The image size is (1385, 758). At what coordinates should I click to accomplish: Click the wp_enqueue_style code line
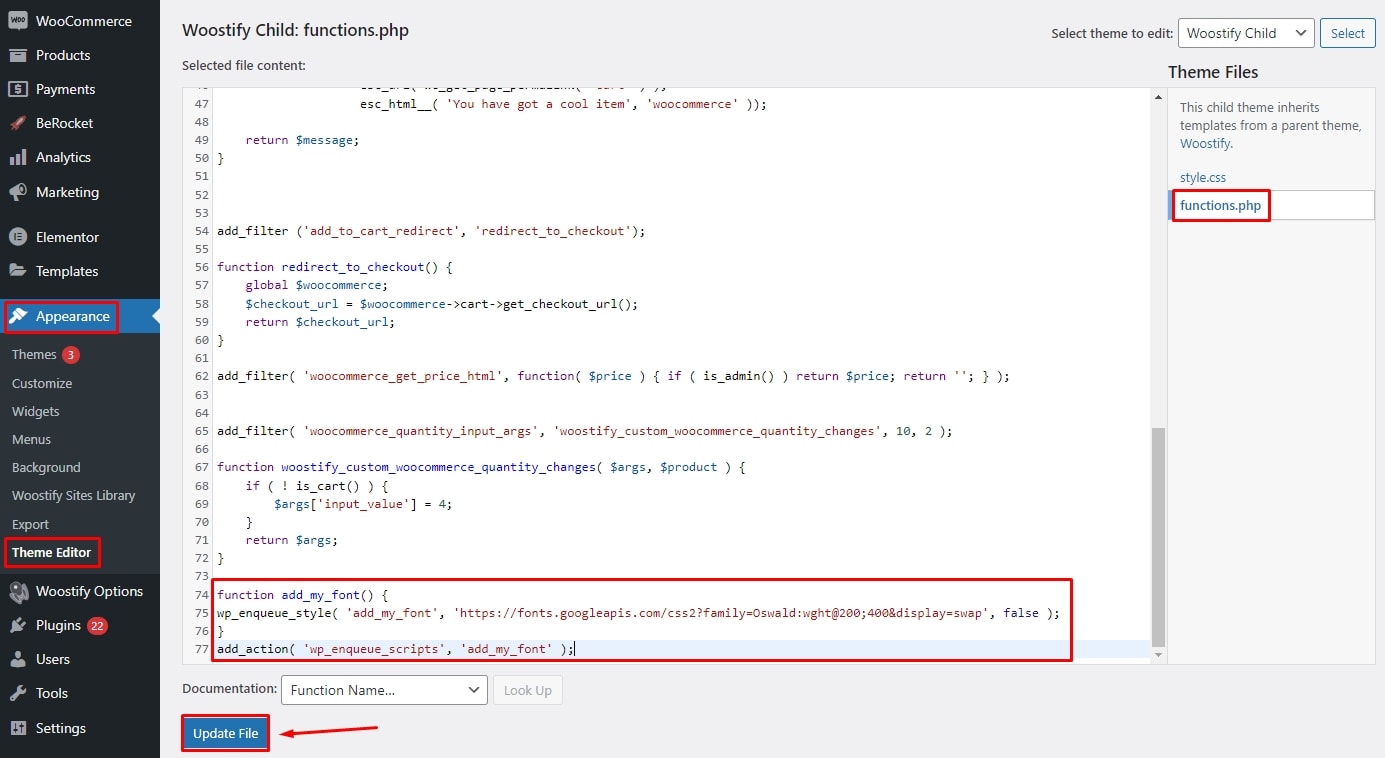tap(638, 613)
